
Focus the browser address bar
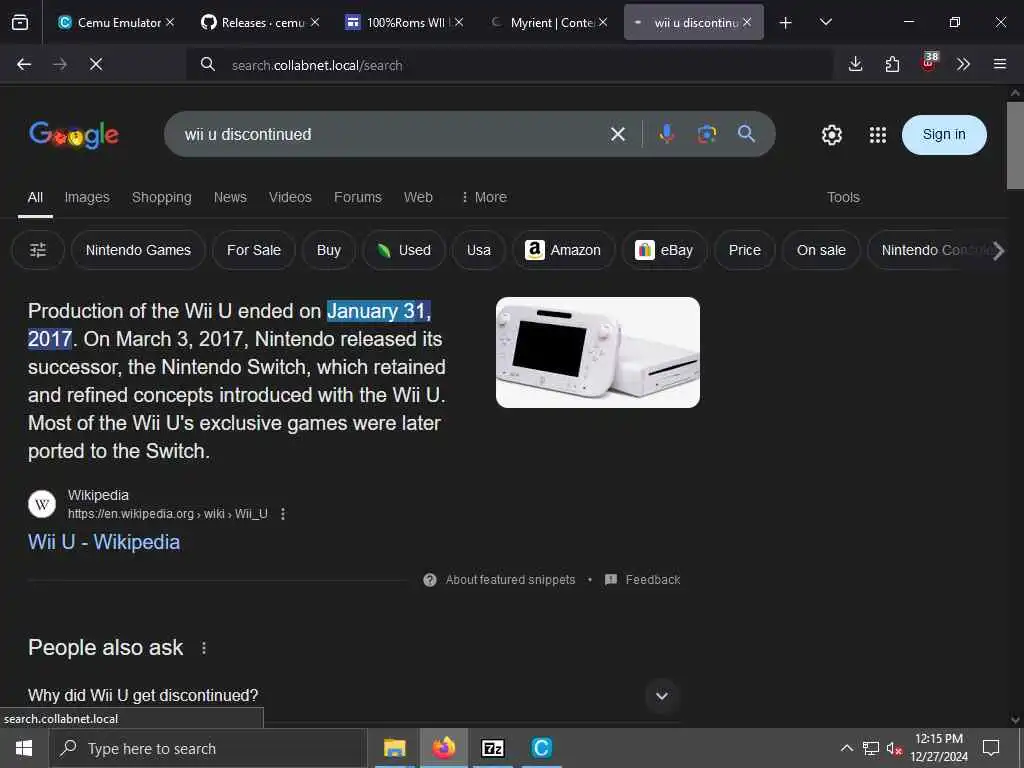click(x=509, y=65)
